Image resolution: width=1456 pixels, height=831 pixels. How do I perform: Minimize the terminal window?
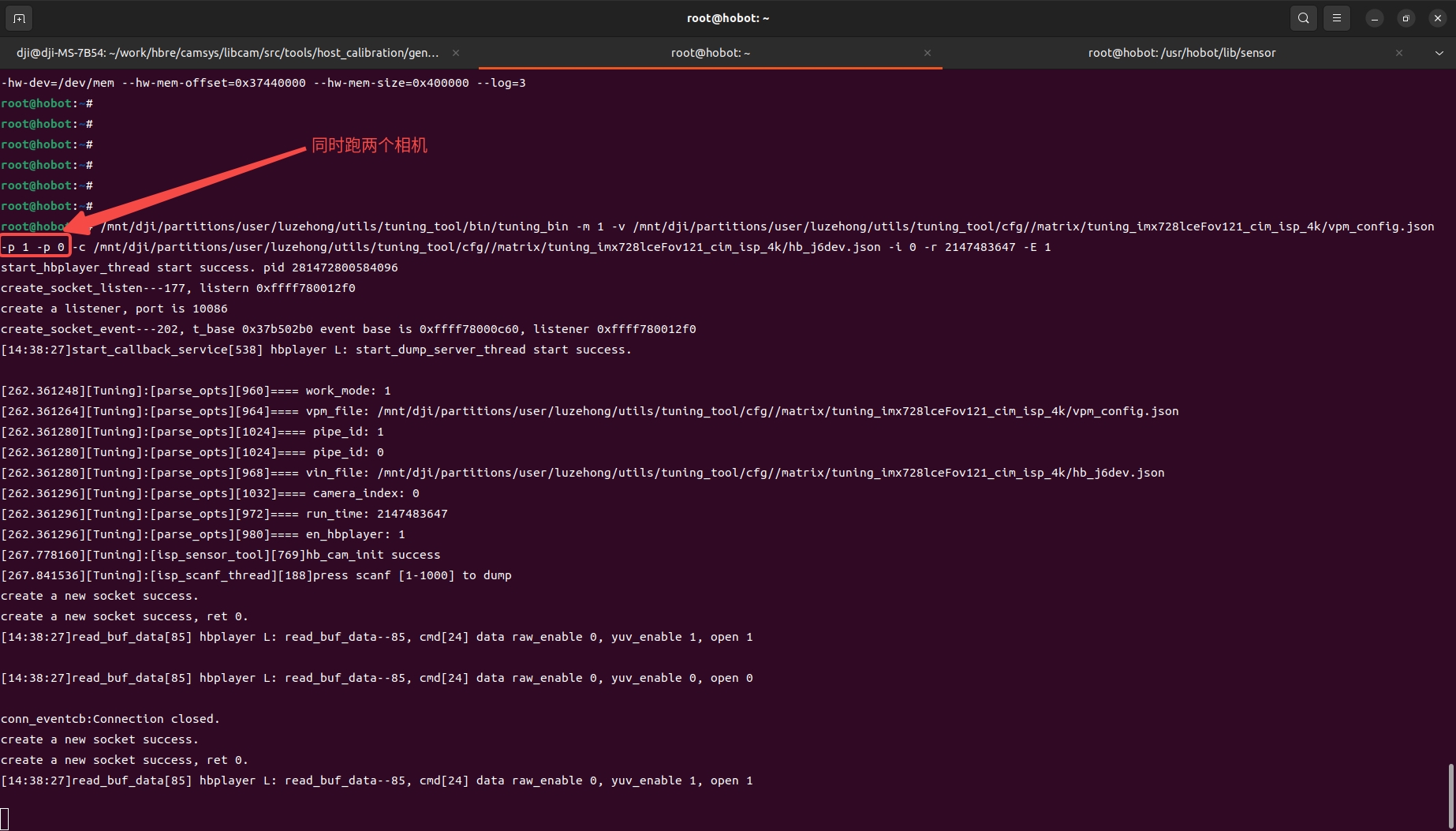[x=1374, y=18]
